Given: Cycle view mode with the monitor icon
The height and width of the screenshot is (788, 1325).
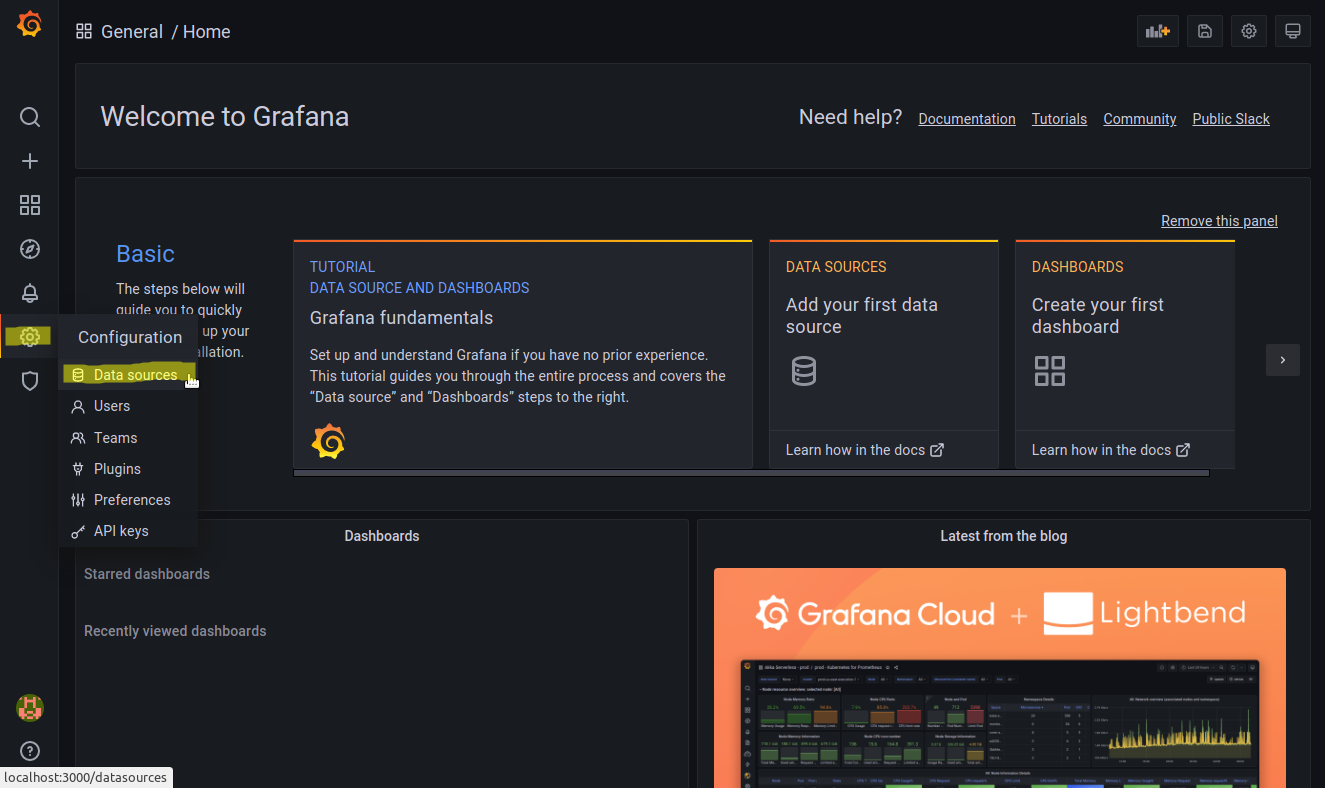Looking at the screenshot, I should [x=1293, y=31].
